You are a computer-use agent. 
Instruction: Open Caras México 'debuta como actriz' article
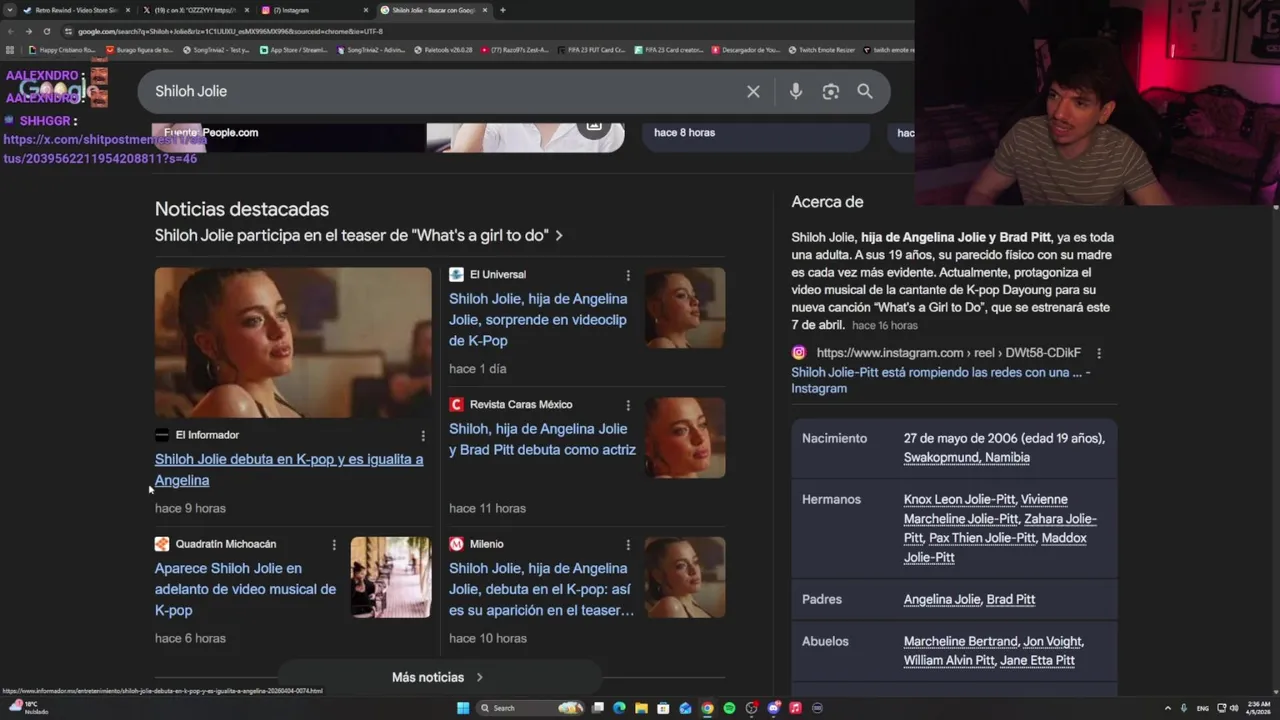542,439
